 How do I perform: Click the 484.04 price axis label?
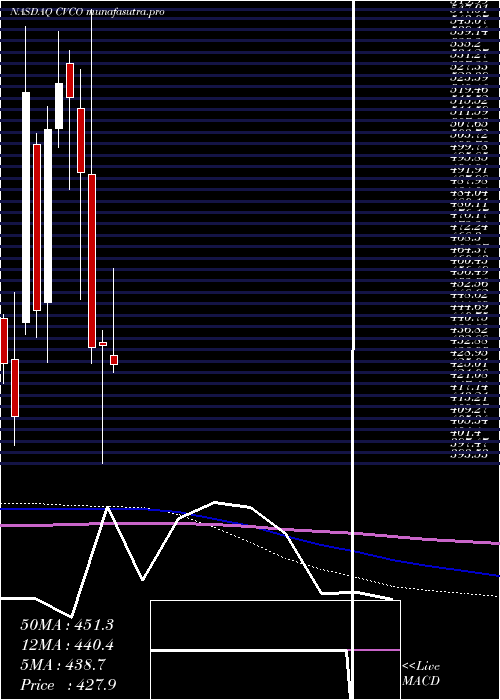pos(468,193)
